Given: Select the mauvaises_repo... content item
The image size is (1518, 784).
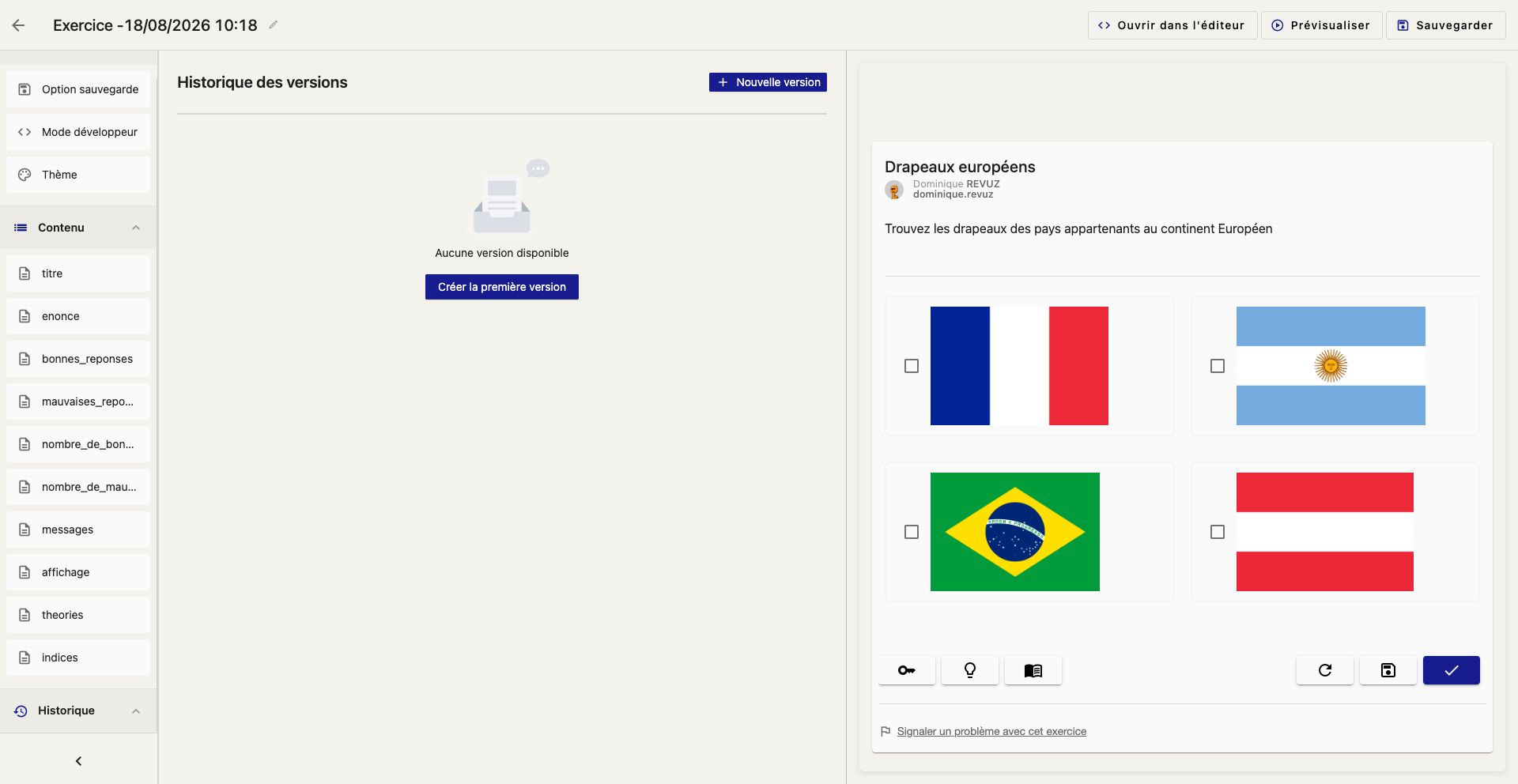Looking at the screenshot, I should click(x=78, y=401).
